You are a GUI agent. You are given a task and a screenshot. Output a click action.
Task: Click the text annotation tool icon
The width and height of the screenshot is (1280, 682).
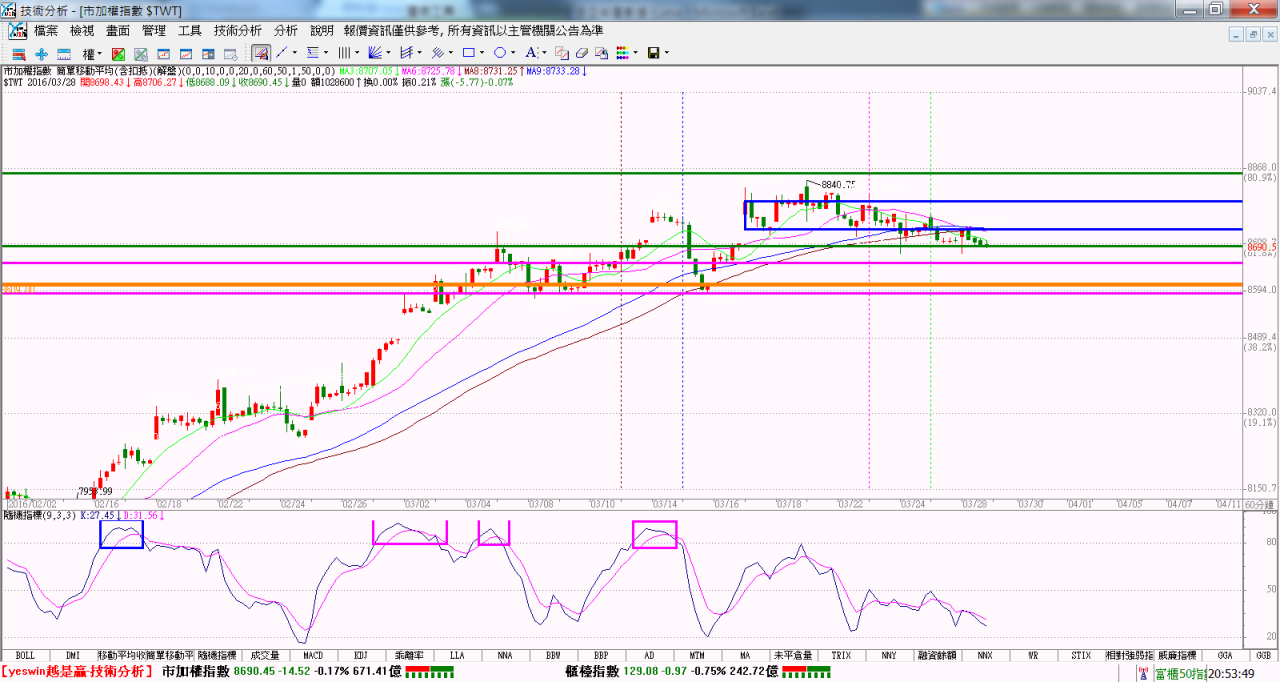(x=531, y=53)
